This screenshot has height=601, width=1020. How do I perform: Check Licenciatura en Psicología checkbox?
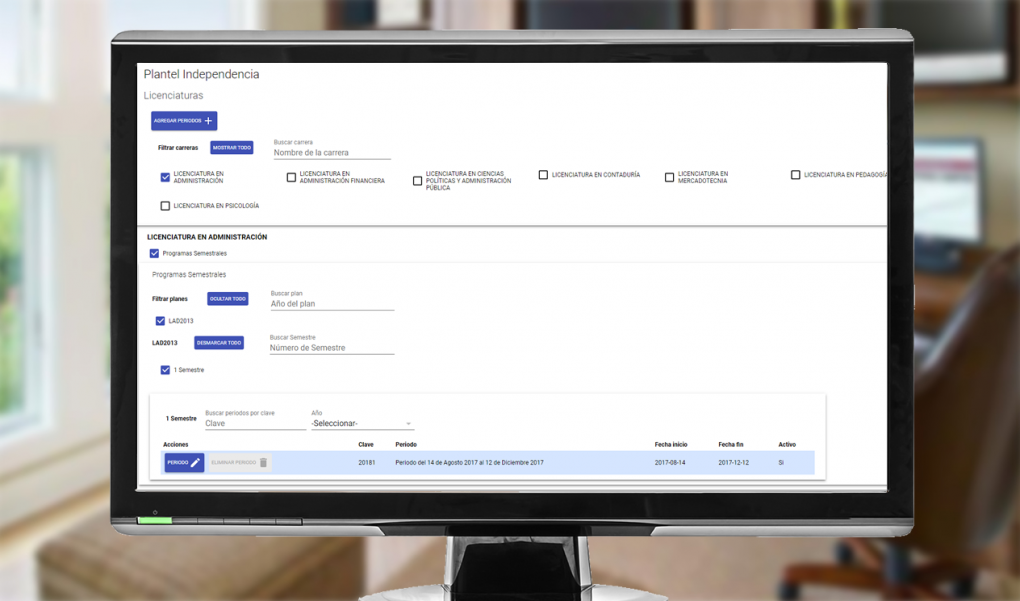(x=165, y=206)
